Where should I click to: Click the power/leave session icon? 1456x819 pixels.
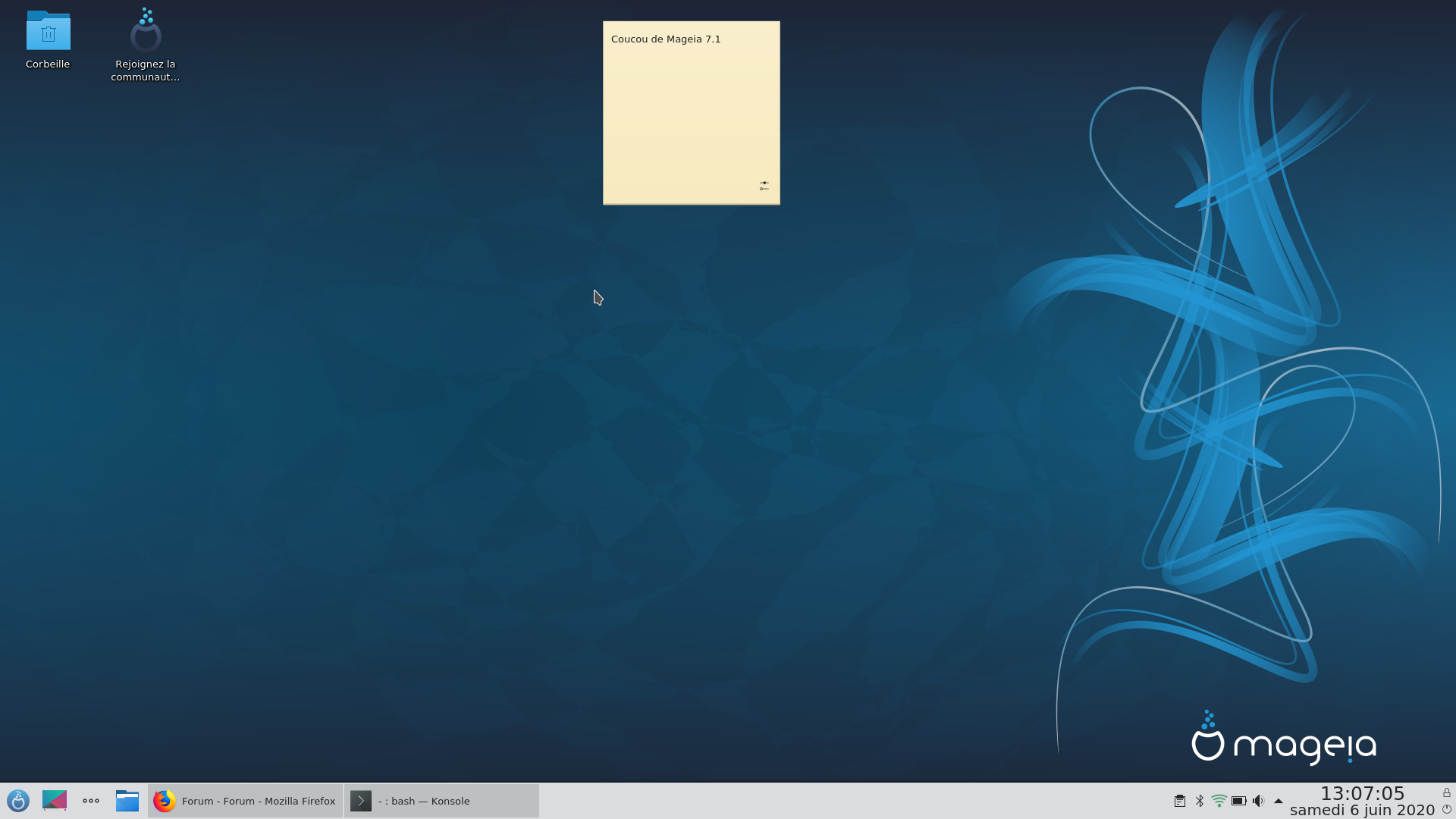click(x=1447, y=809)
